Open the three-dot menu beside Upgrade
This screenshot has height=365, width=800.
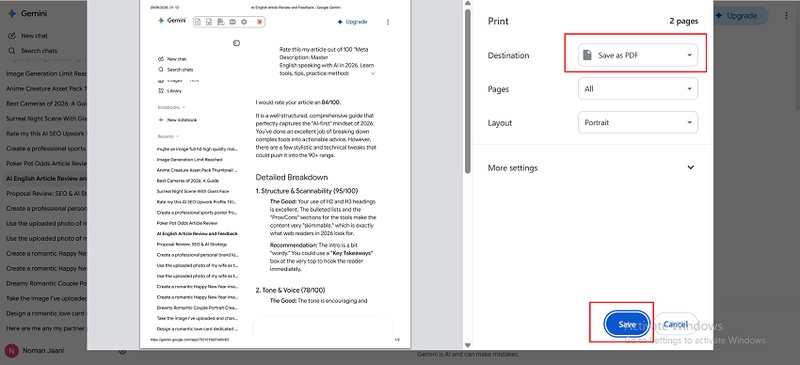[x=786, y=16]
